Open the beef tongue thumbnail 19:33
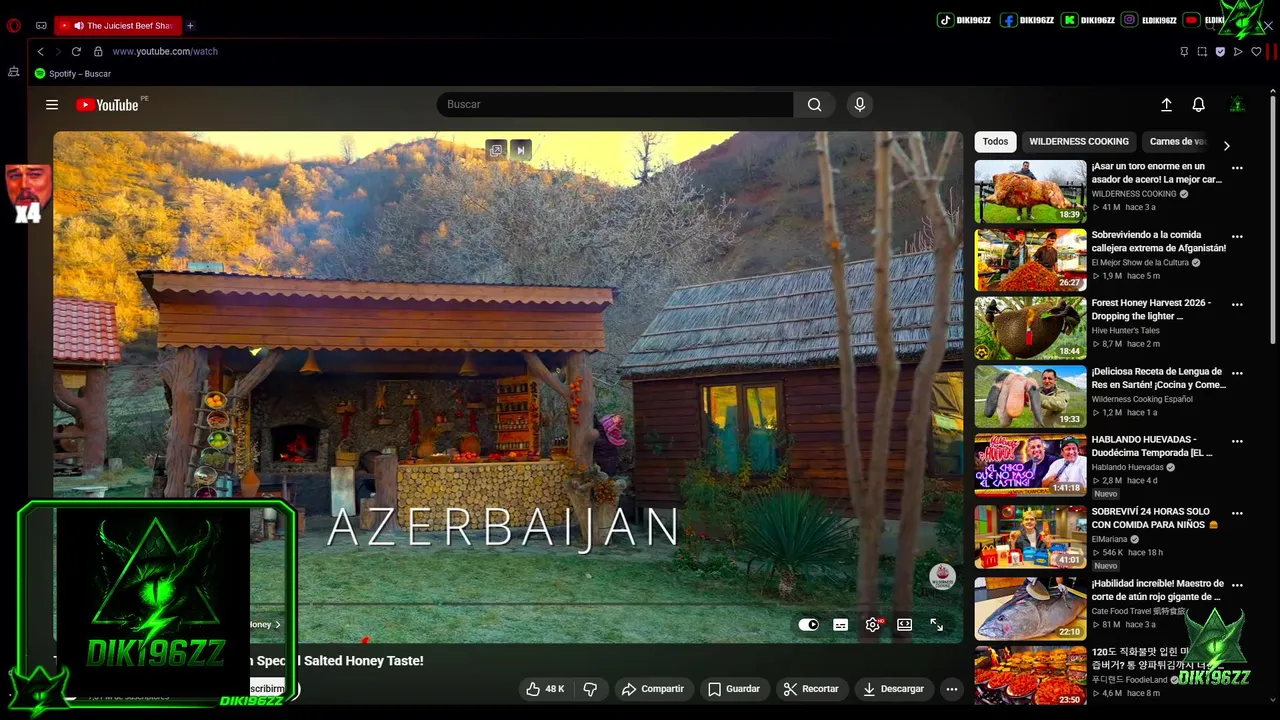The width and height of the screenshot is (1280, 720). coord(1030,396)
